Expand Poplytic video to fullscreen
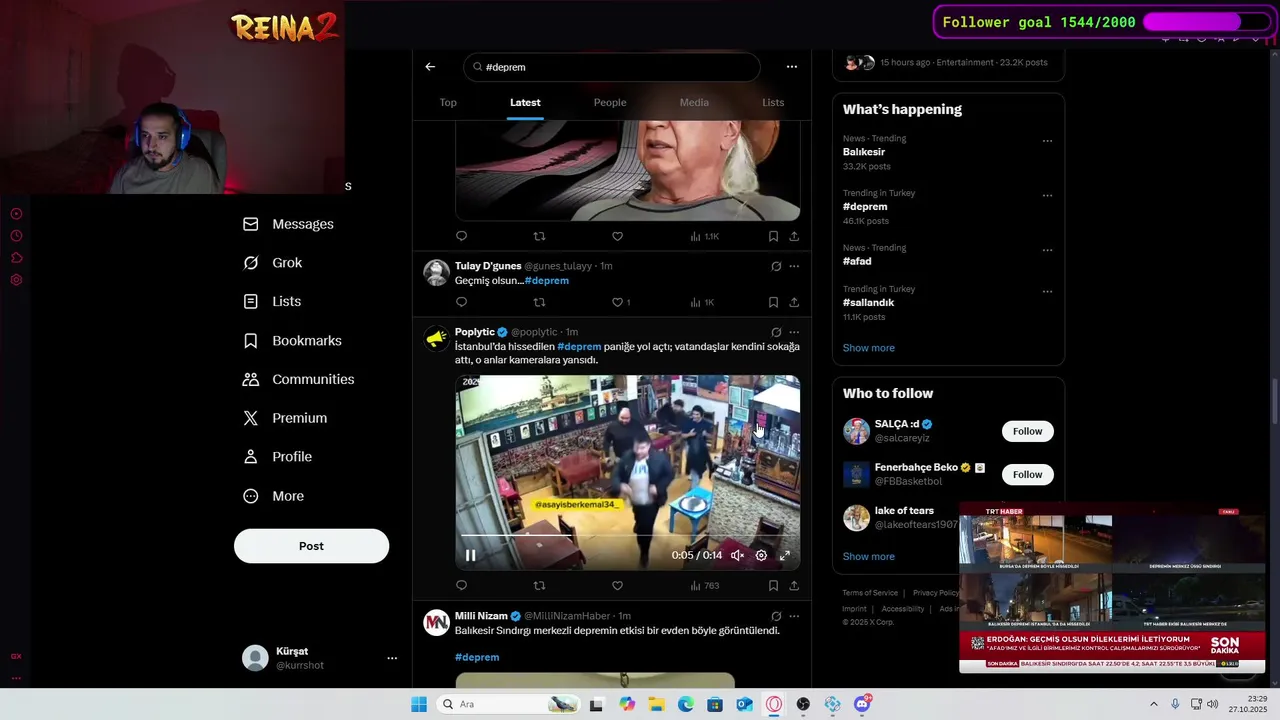 tap(785, 555)
